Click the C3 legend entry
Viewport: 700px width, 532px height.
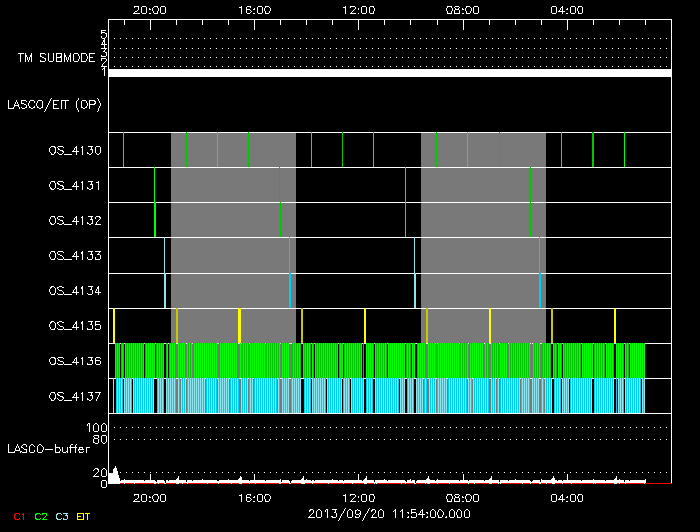64,516
